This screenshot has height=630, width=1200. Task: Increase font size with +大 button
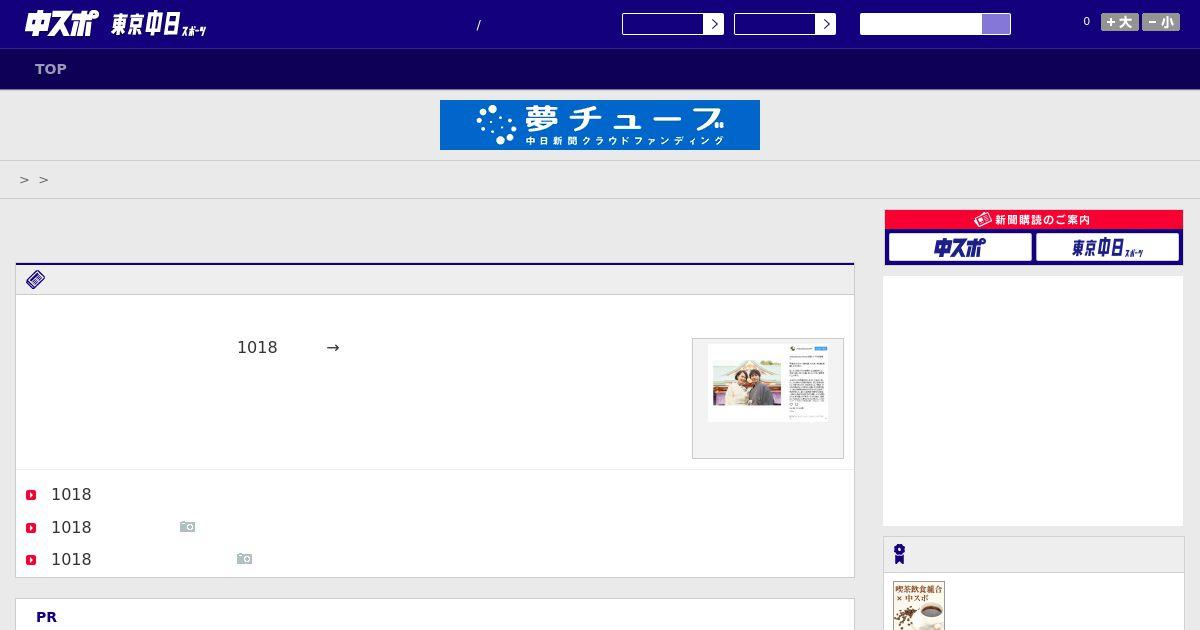tap(1120, 22)
